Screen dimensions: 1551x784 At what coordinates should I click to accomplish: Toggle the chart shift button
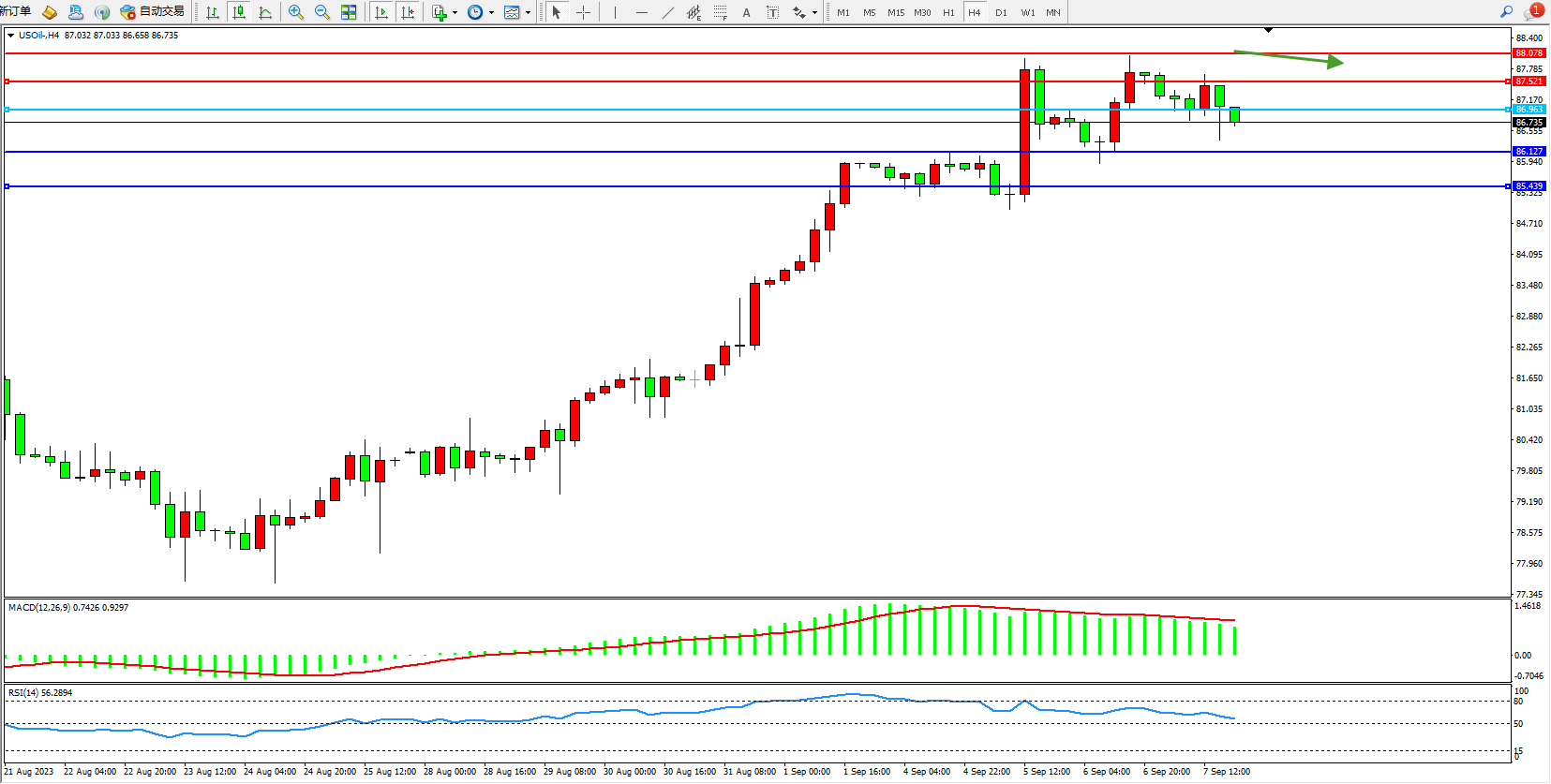(408, 12)
